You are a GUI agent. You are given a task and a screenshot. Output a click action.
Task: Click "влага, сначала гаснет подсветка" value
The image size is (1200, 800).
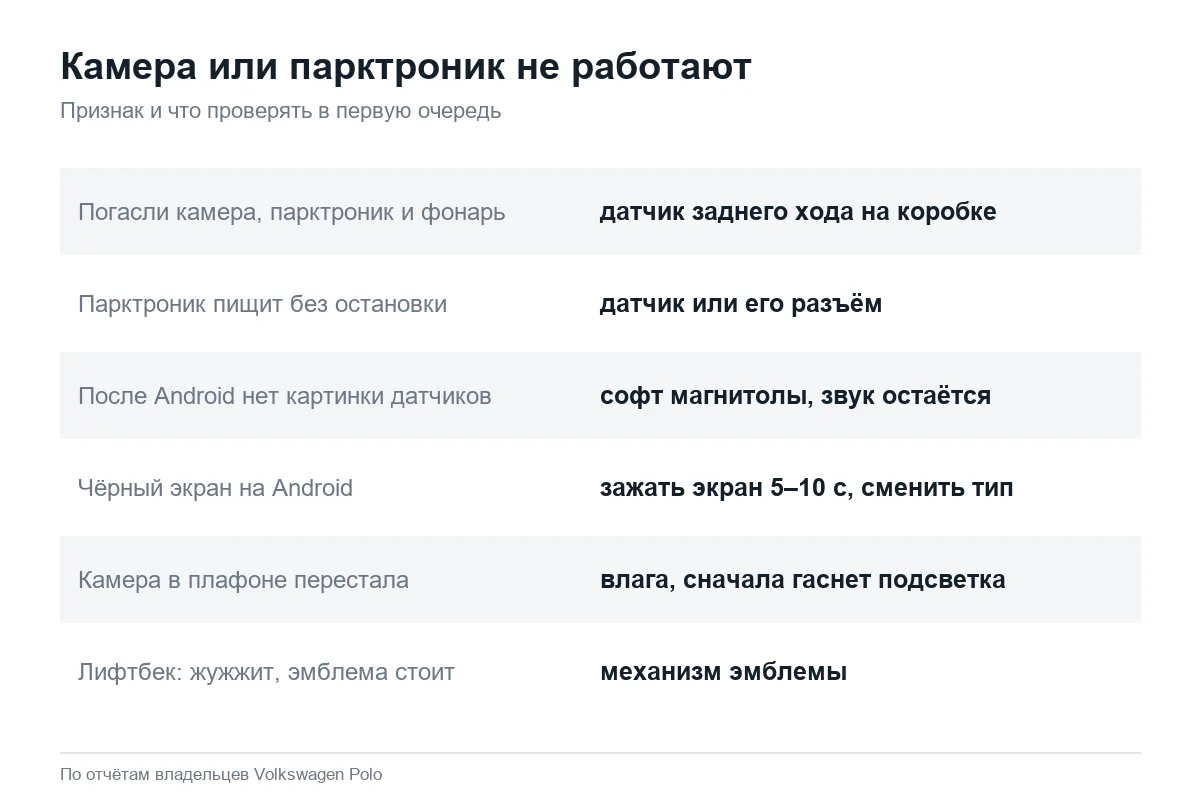802,580
